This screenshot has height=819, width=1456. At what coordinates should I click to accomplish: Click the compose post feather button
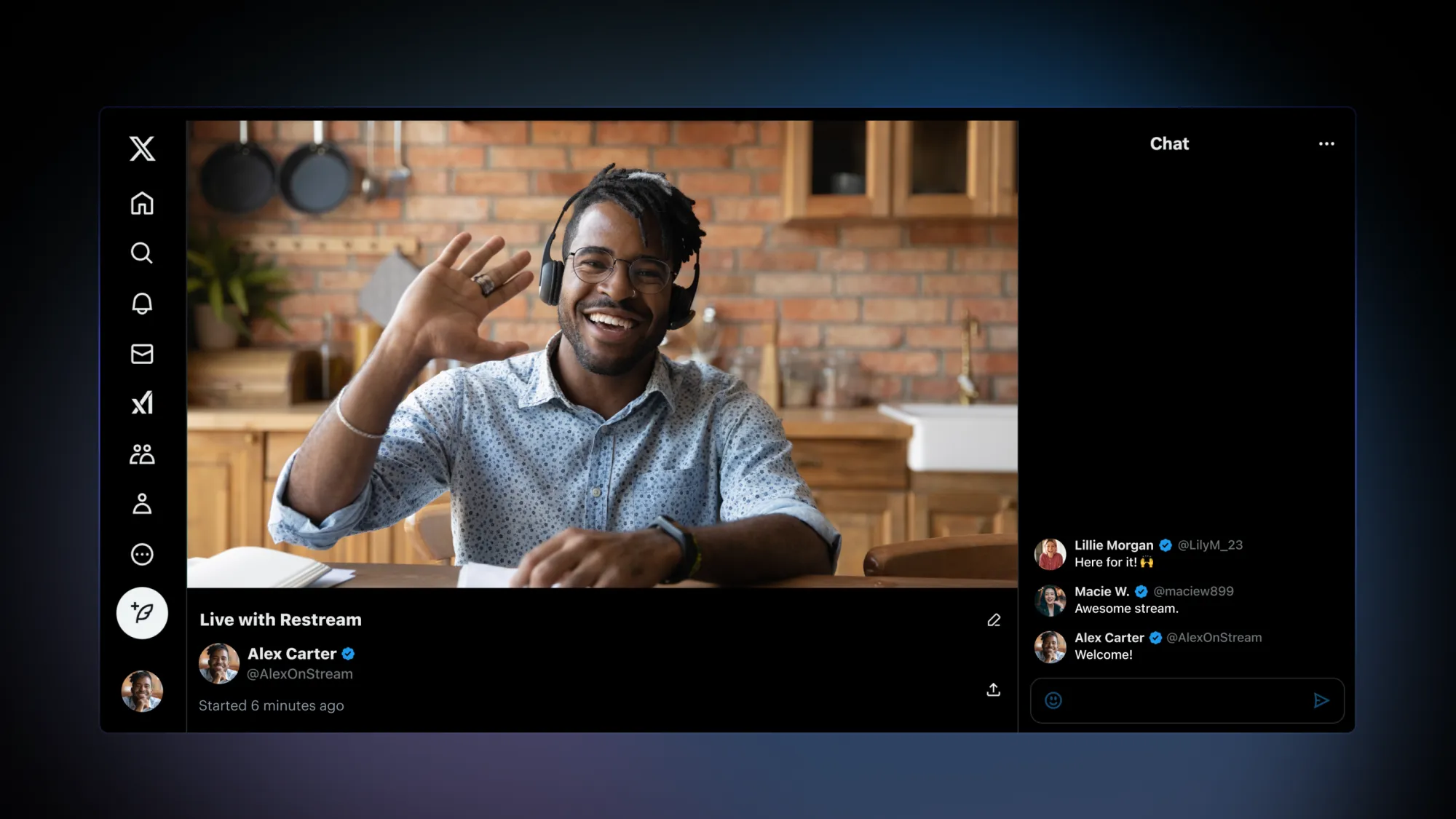pyautogui.click(x=142, y=613)
